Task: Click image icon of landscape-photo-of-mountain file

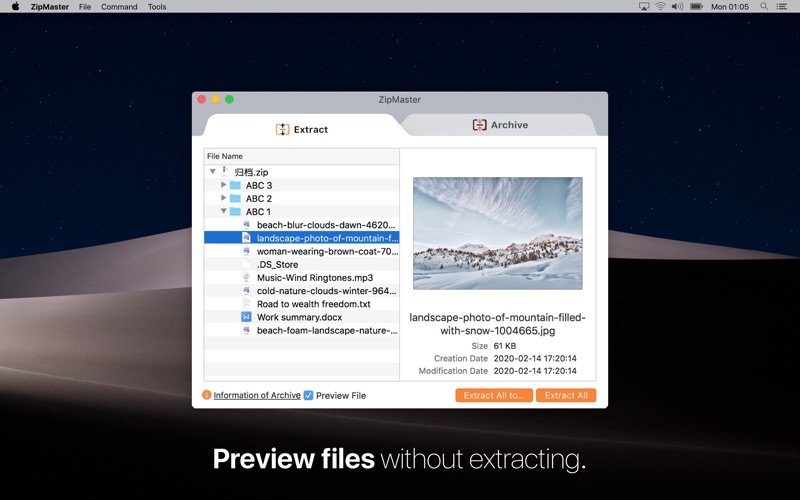Action: coord(246,238)
